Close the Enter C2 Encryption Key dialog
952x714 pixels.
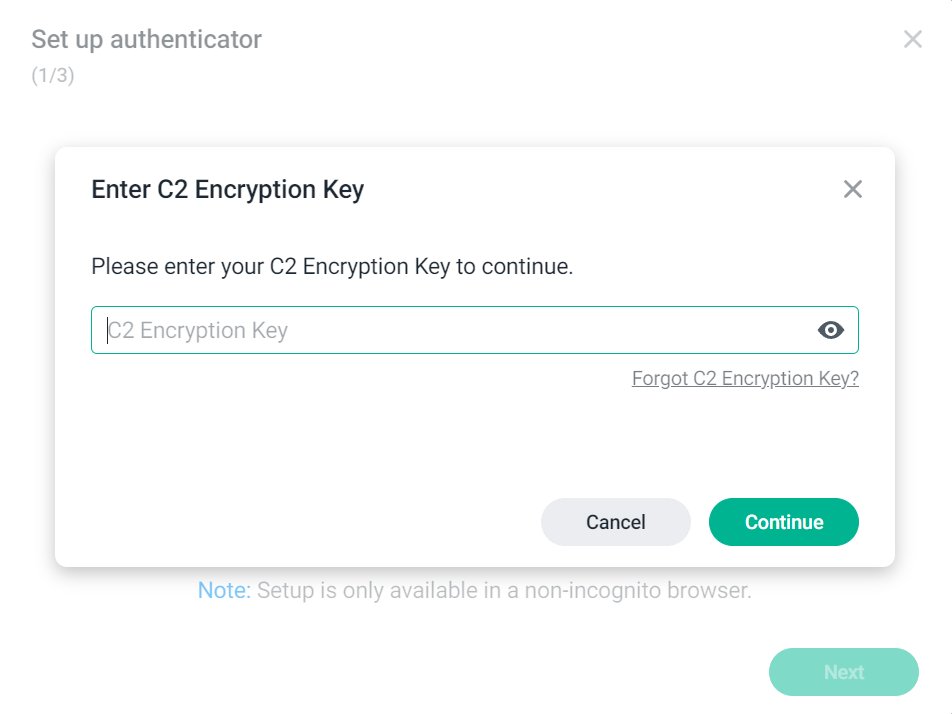pos(852,189)
